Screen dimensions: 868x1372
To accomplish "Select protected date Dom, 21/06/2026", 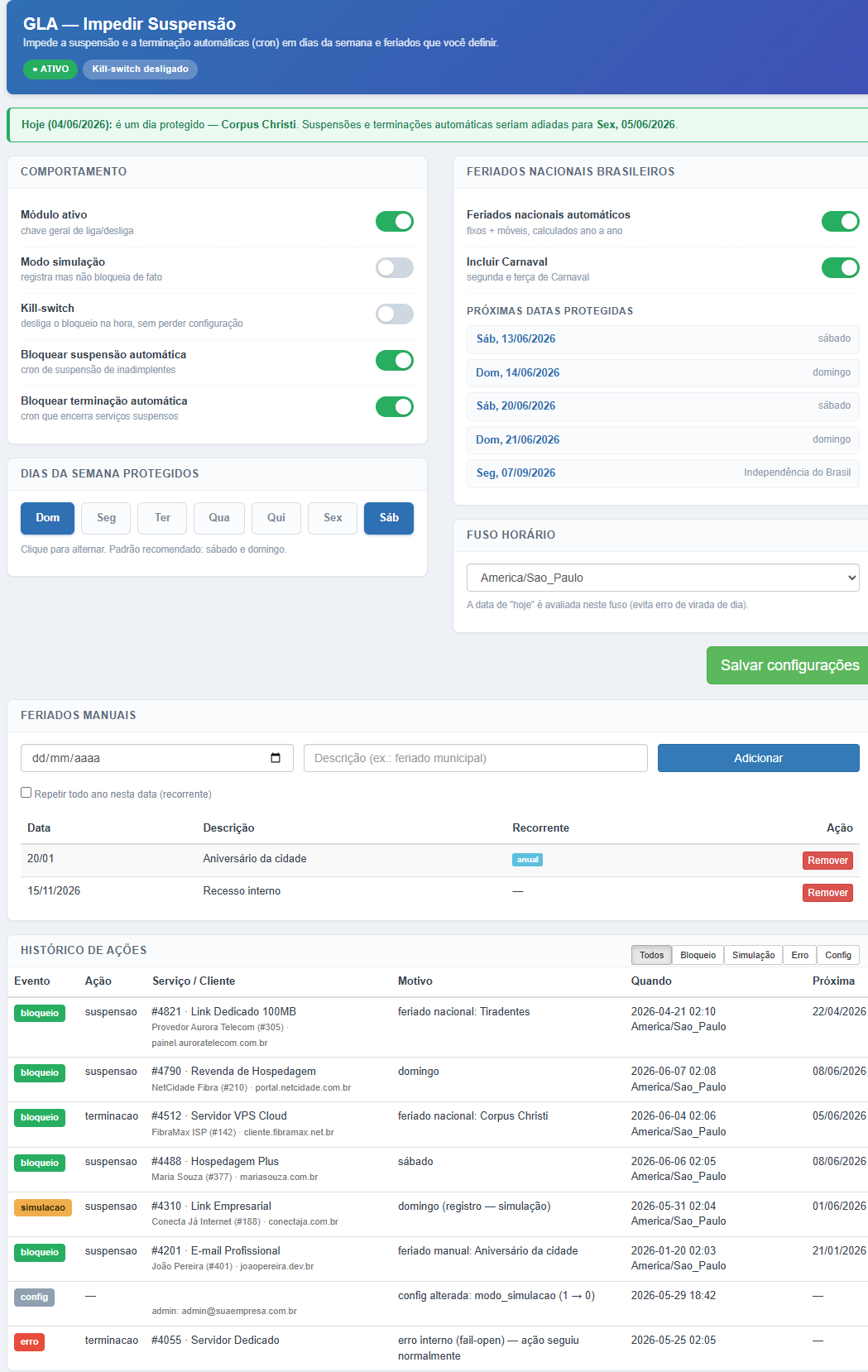I will [663, 440].
